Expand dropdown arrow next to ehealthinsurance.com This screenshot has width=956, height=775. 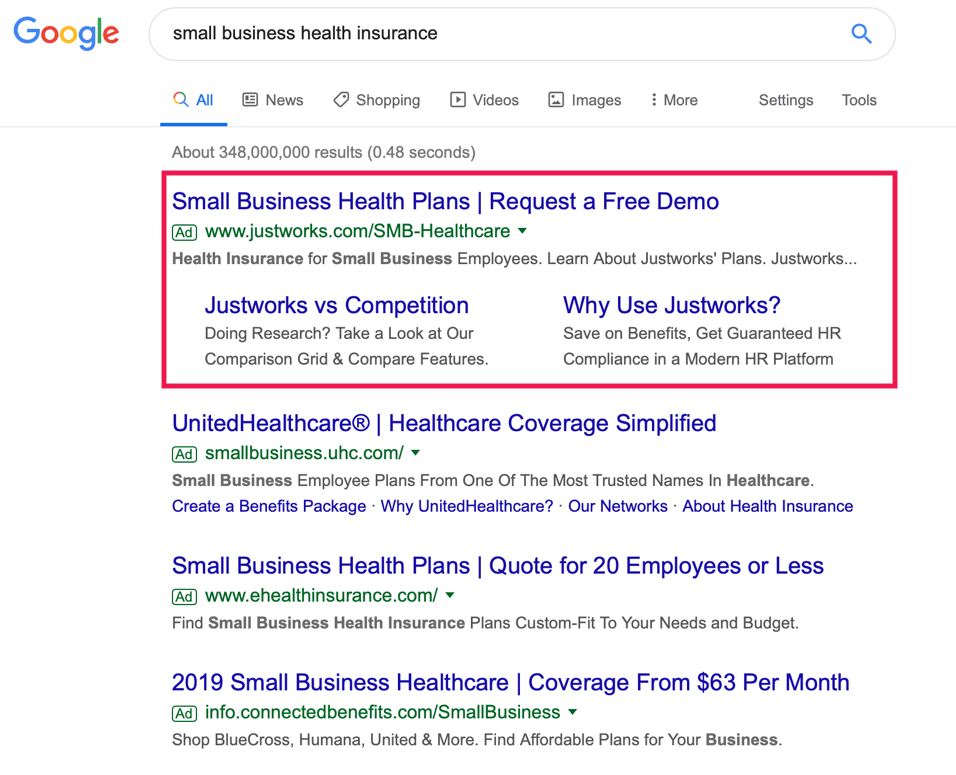450,595
